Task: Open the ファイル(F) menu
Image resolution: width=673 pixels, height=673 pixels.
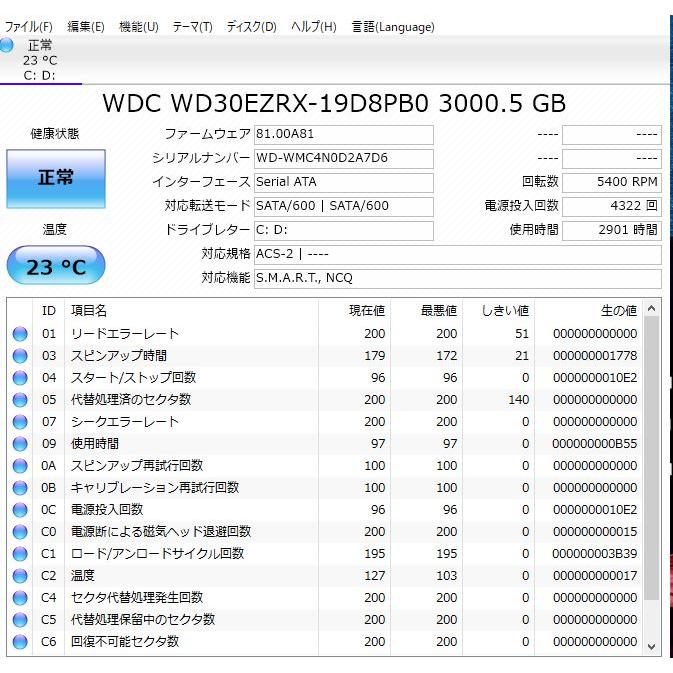Action: 29,27
